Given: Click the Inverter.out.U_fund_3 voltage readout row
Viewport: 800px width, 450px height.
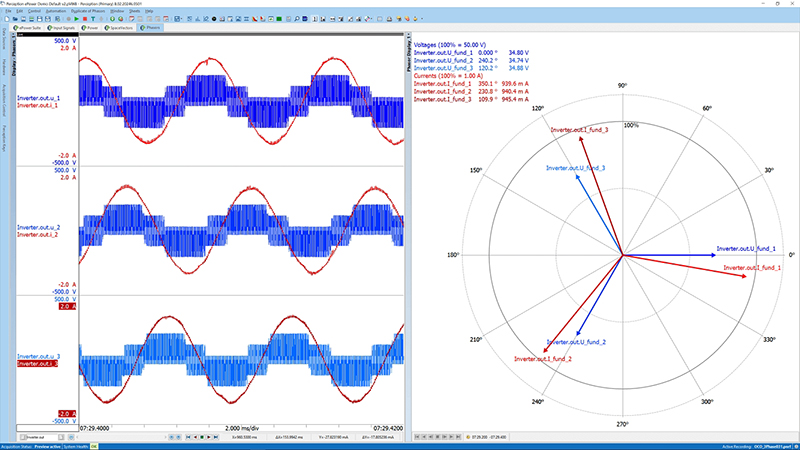Looking at the screenshot, I should point(471,68).
